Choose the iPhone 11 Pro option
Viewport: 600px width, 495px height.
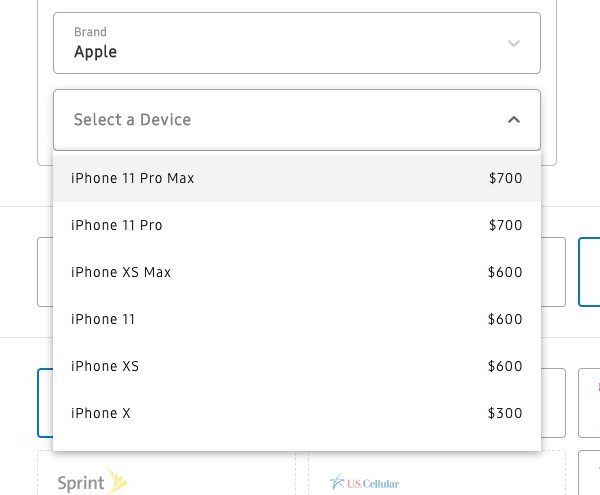[117, 226]
